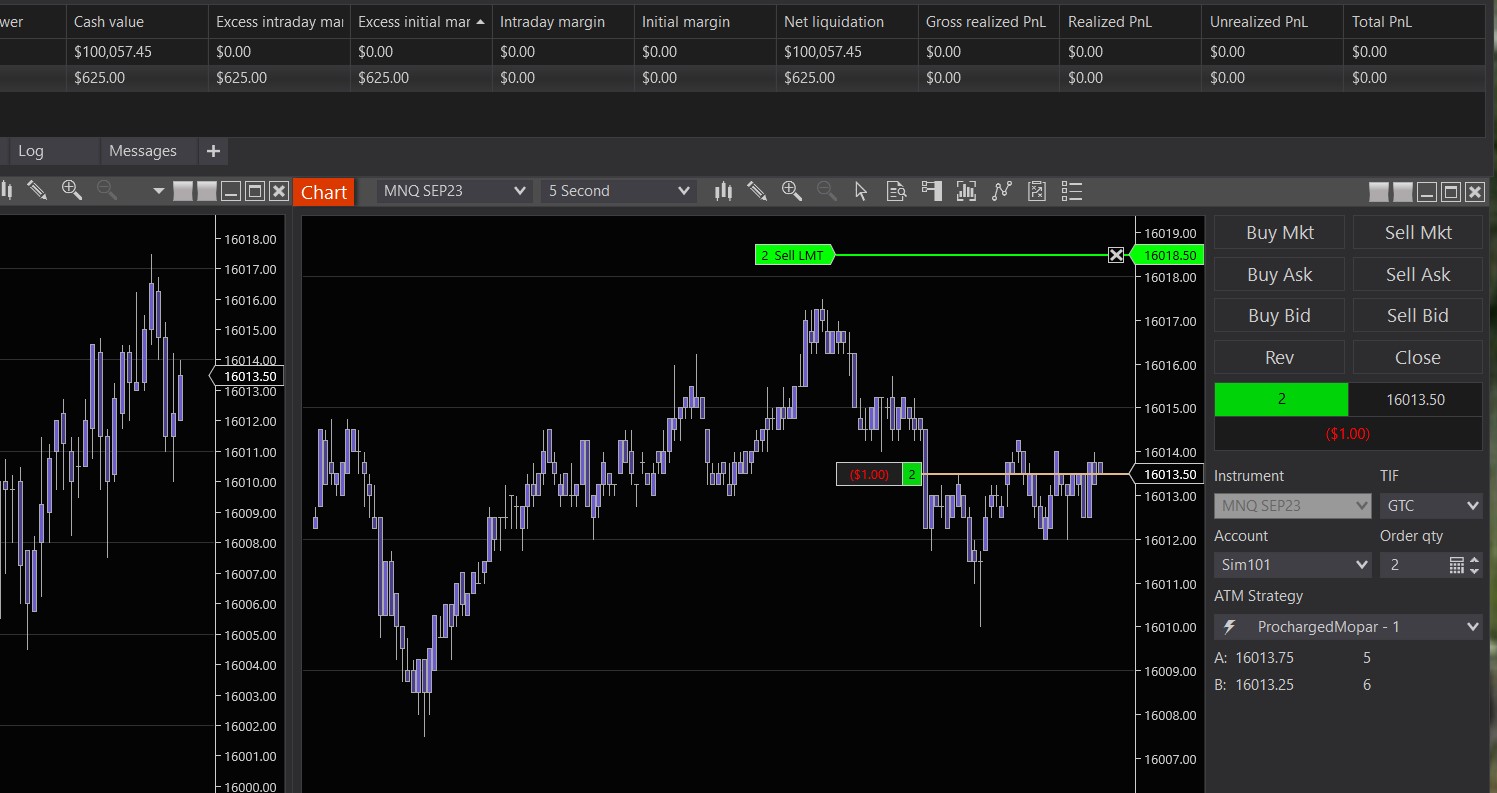Select the cursor pointer tool in chart toolbar
Image resolution: width=1497 pixels, height=793 pixels.
pyautogui.click(x=861, y=191)
